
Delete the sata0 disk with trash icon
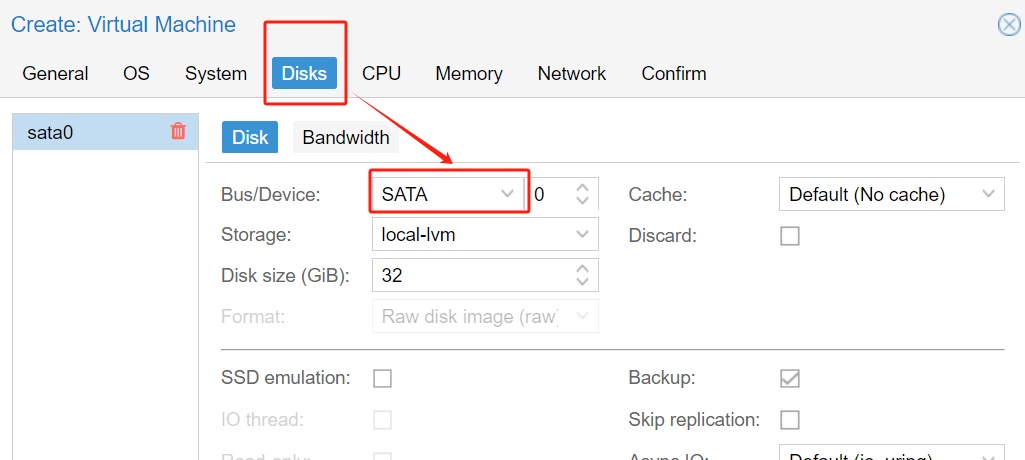[178, 131]
